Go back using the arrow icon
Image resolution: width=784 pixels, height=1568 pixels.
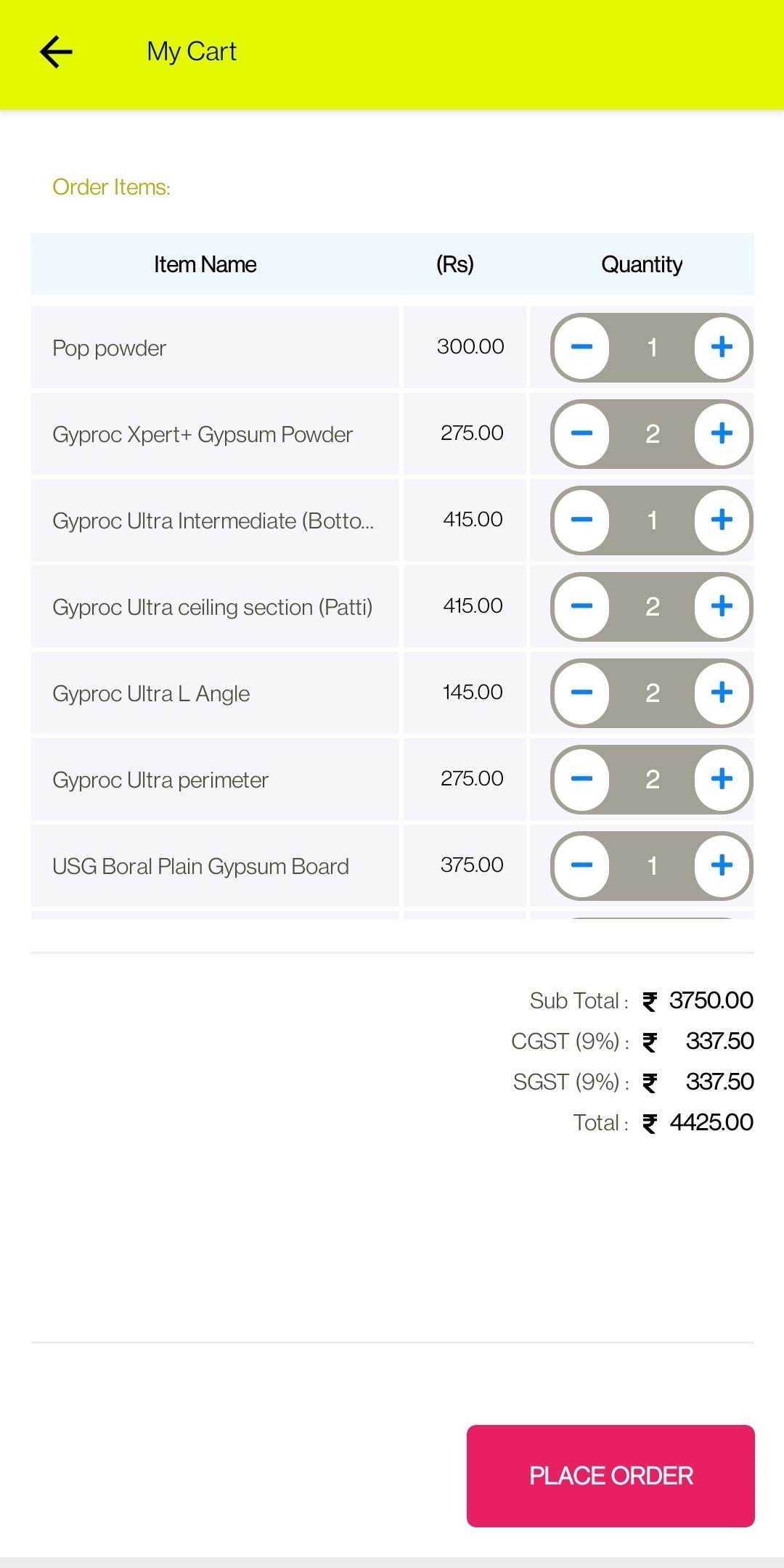coord(56,52)
